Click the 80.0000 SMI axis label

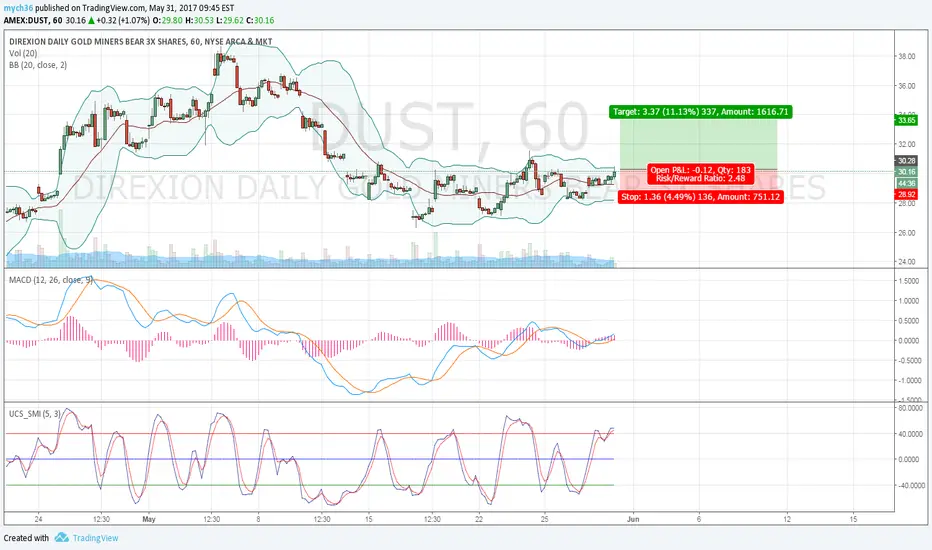pyautogui.click(x=910, y=408)
